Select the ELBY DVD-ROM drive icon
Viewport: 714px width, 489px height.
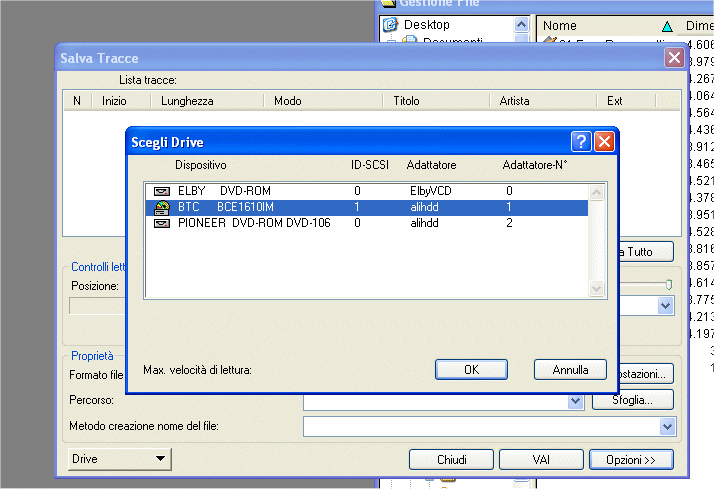tap(161, 190)
